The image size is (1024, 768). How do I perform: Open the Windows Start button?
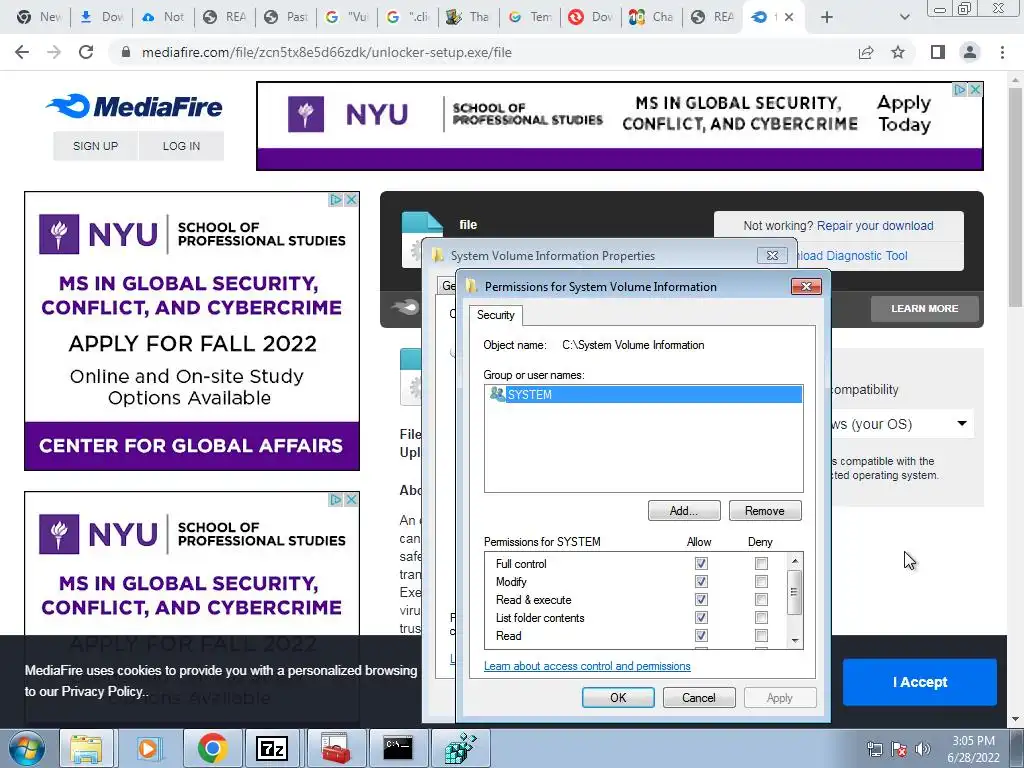click(x=26, y=749)
